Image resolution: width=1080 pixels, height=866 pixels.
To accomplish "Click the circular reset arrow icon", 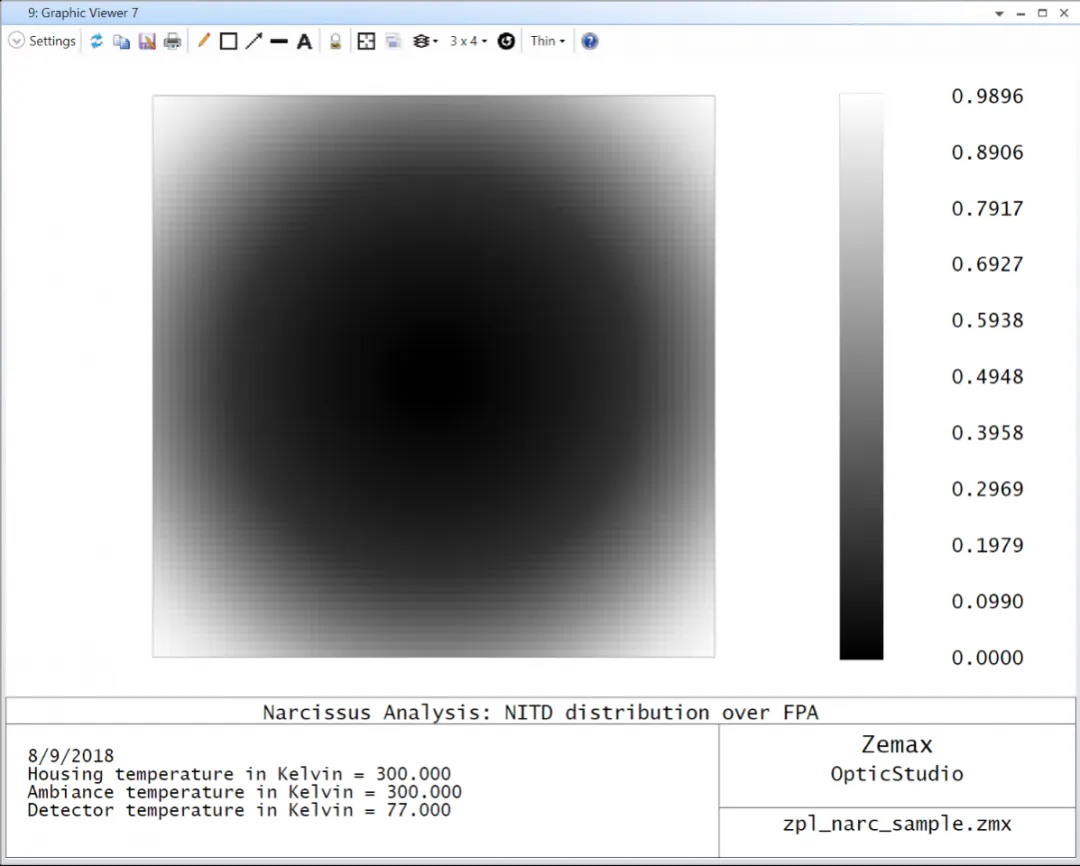I will click(x=506, y=41).
